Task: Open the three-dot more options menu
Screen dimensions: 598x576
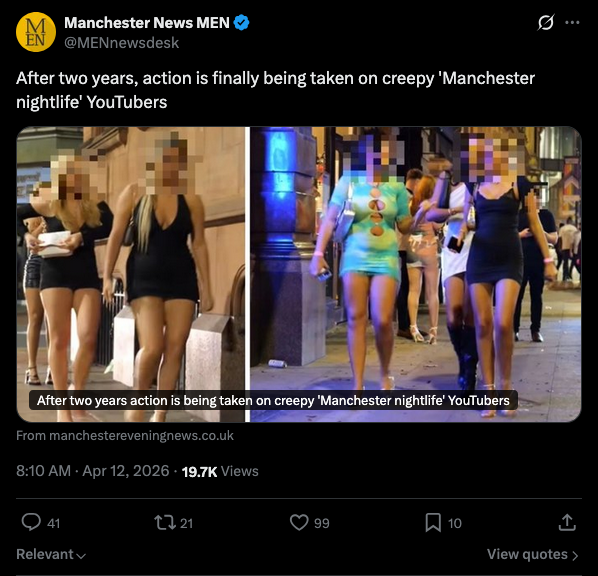Action: click(x=572, y=23)
